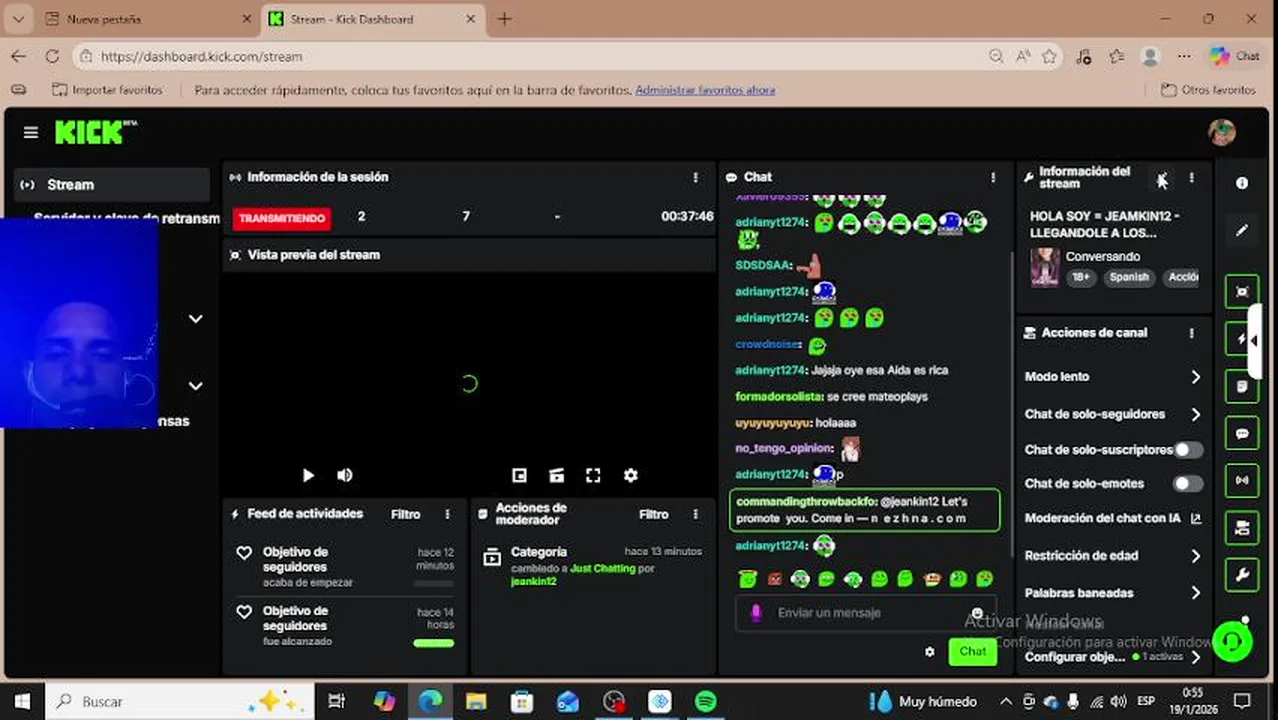Image resolution: width=1278 pixels, height=720 pixels.
Task: Select the chat bubble widget icon in sidebar
Action: (1242, 434)
